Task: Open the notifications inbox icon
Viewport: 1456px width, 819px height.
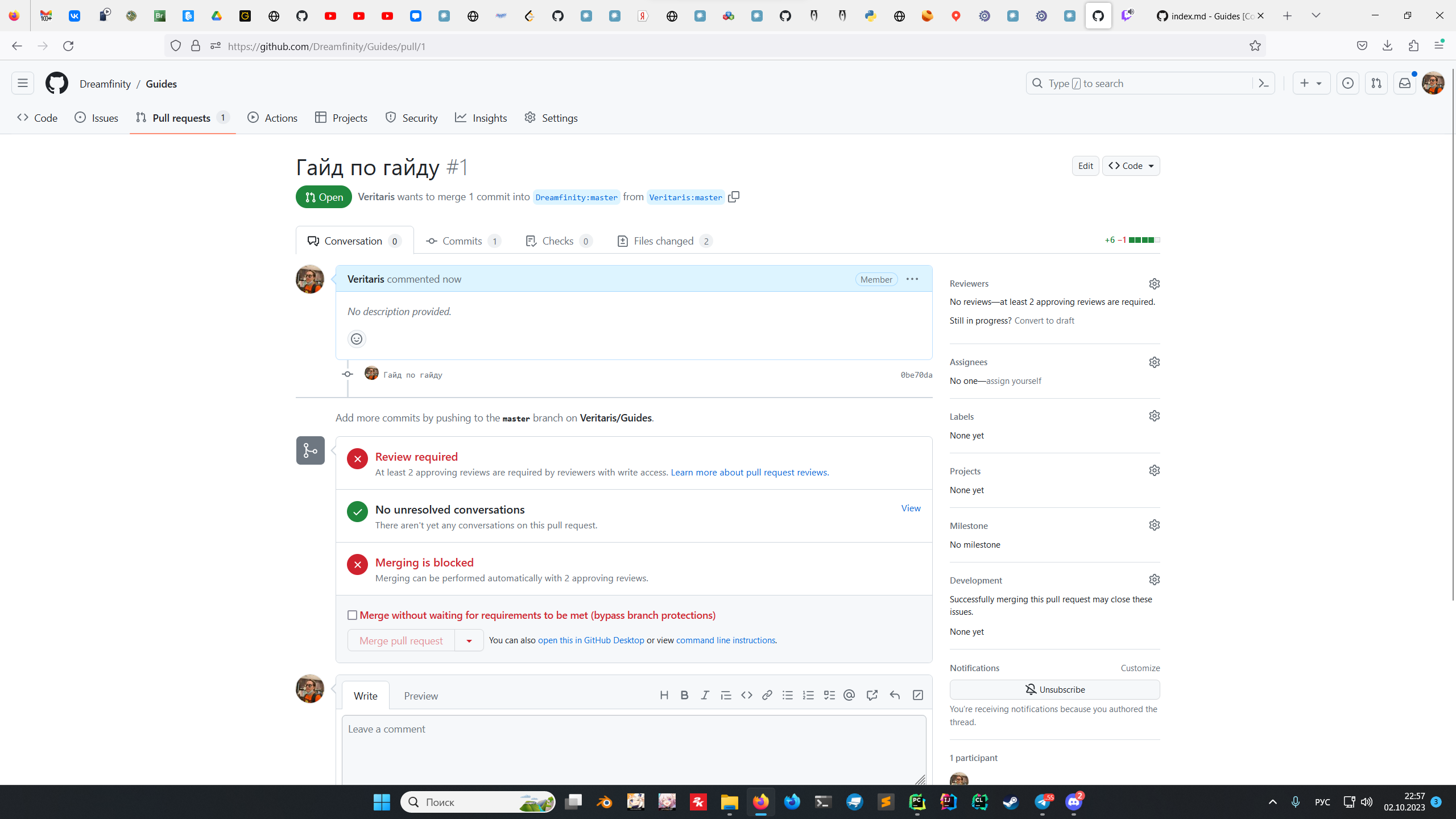Action: [1404, 84]
